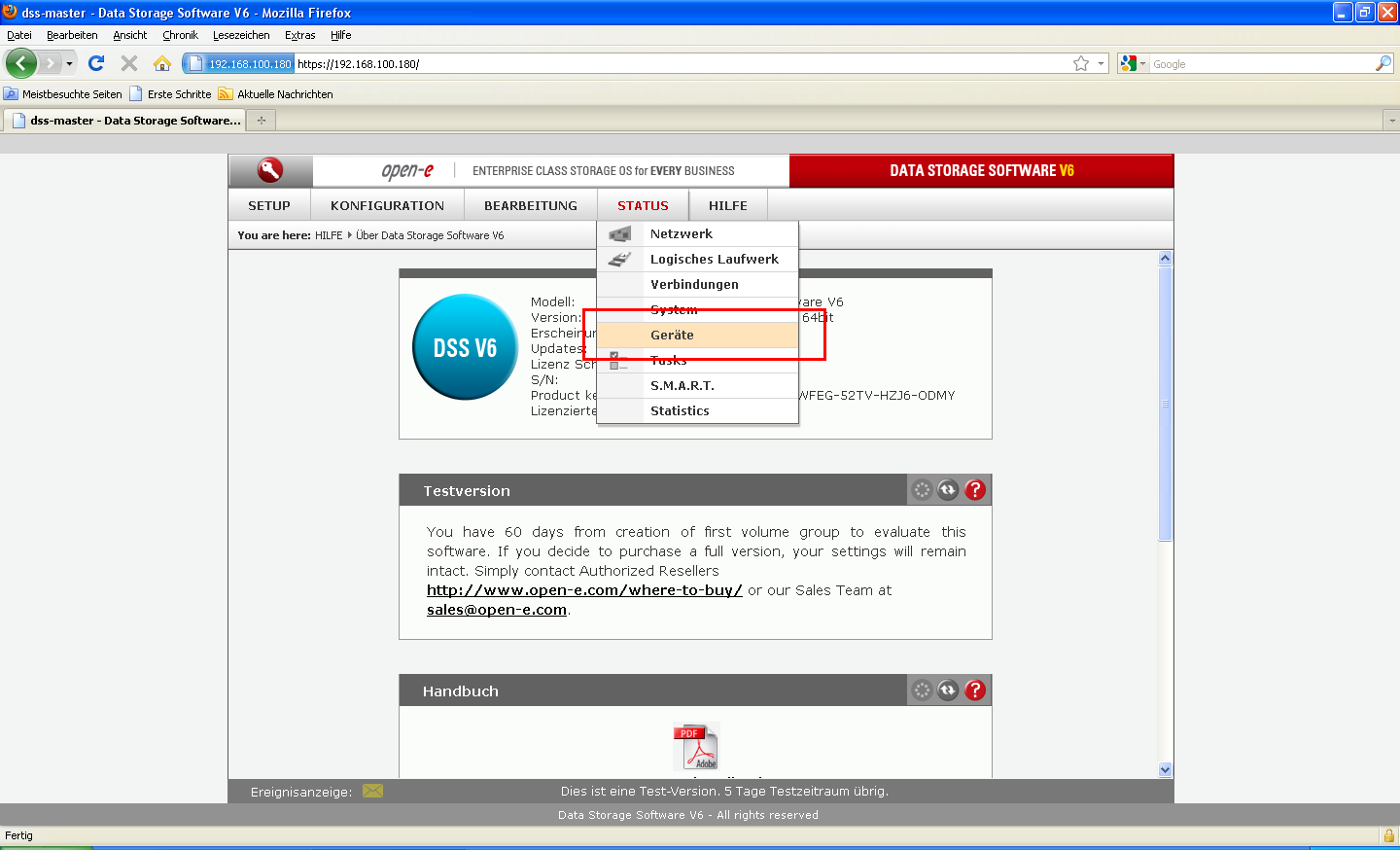The image size is (1400, 850).
Task: Click the DSS V6 round badge
Action: click(466, 347)
